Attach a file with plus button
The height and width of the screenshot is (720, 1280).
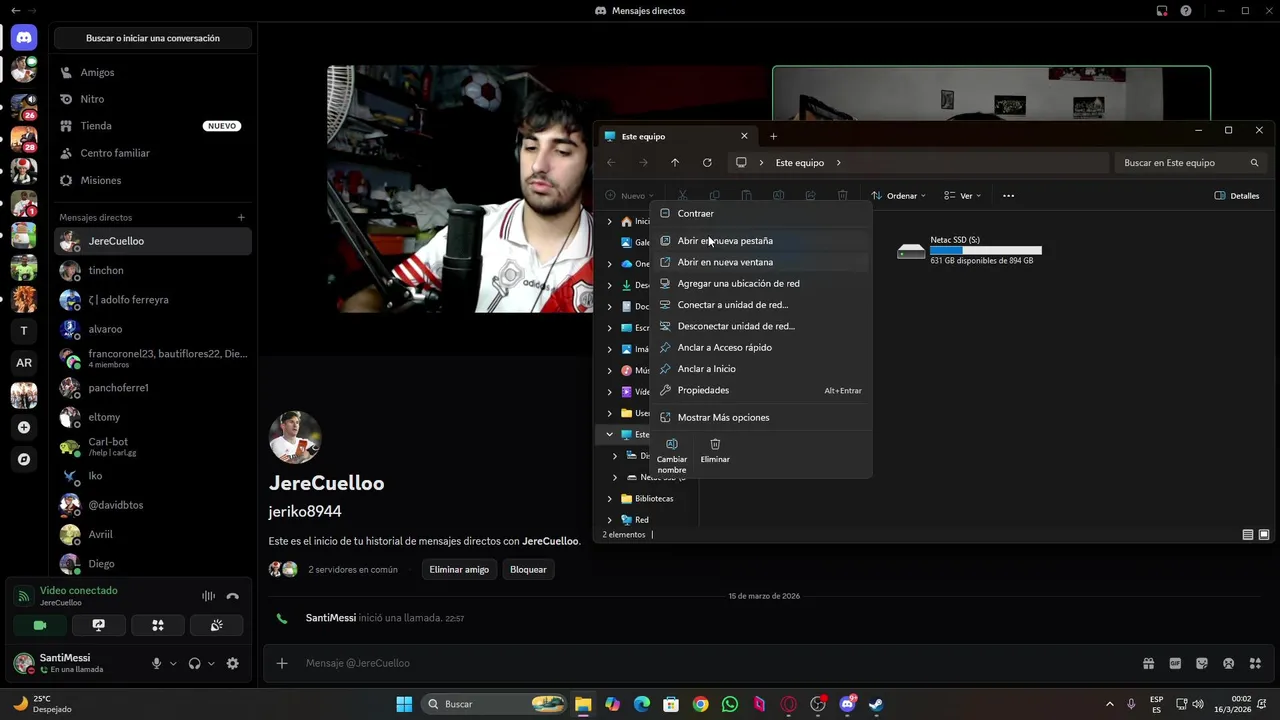[282, 663]
